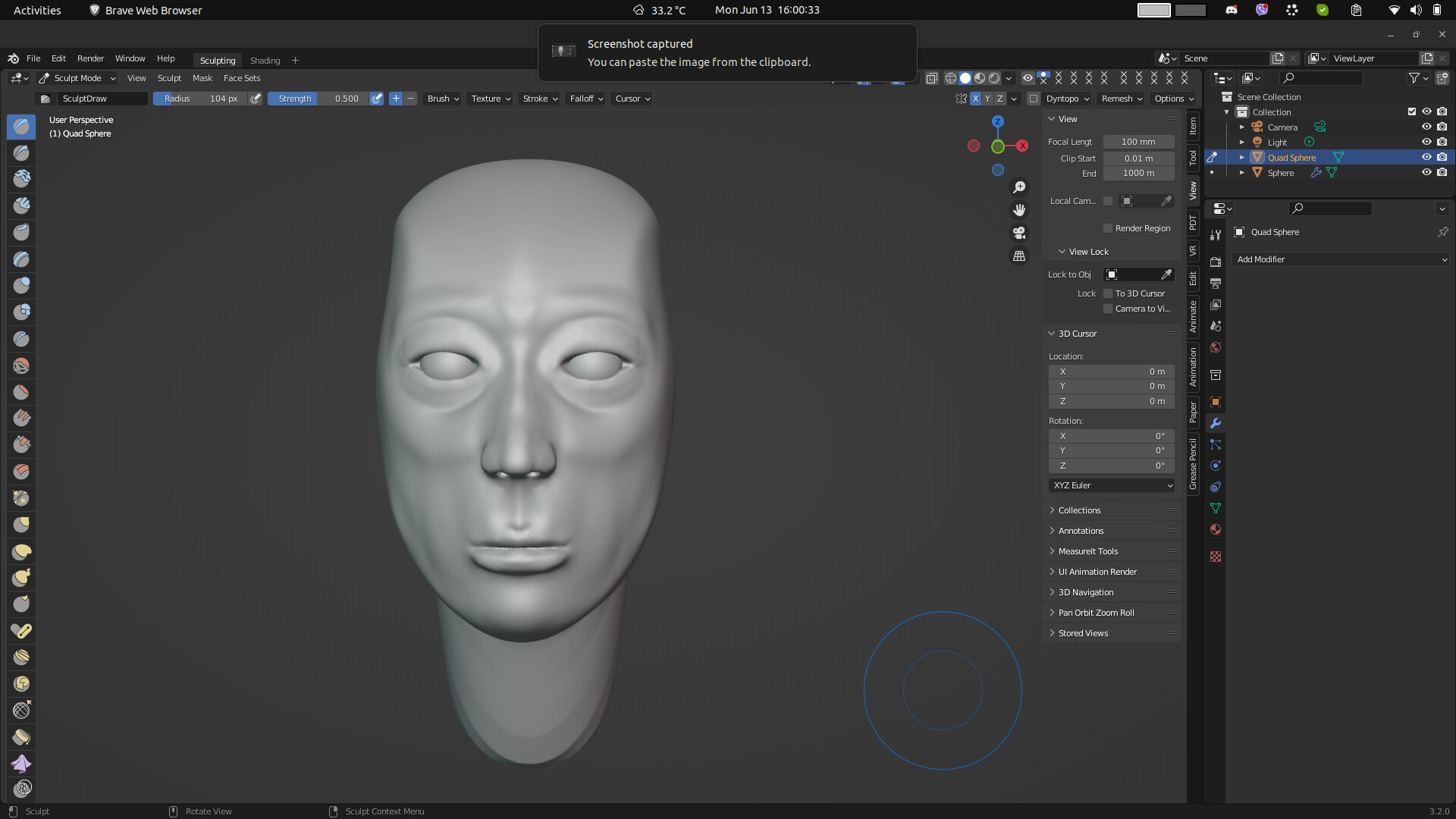The image size is (1456, 819).
Task: Open the Render Properties camera-back icon
Action: coord(1216,262)
